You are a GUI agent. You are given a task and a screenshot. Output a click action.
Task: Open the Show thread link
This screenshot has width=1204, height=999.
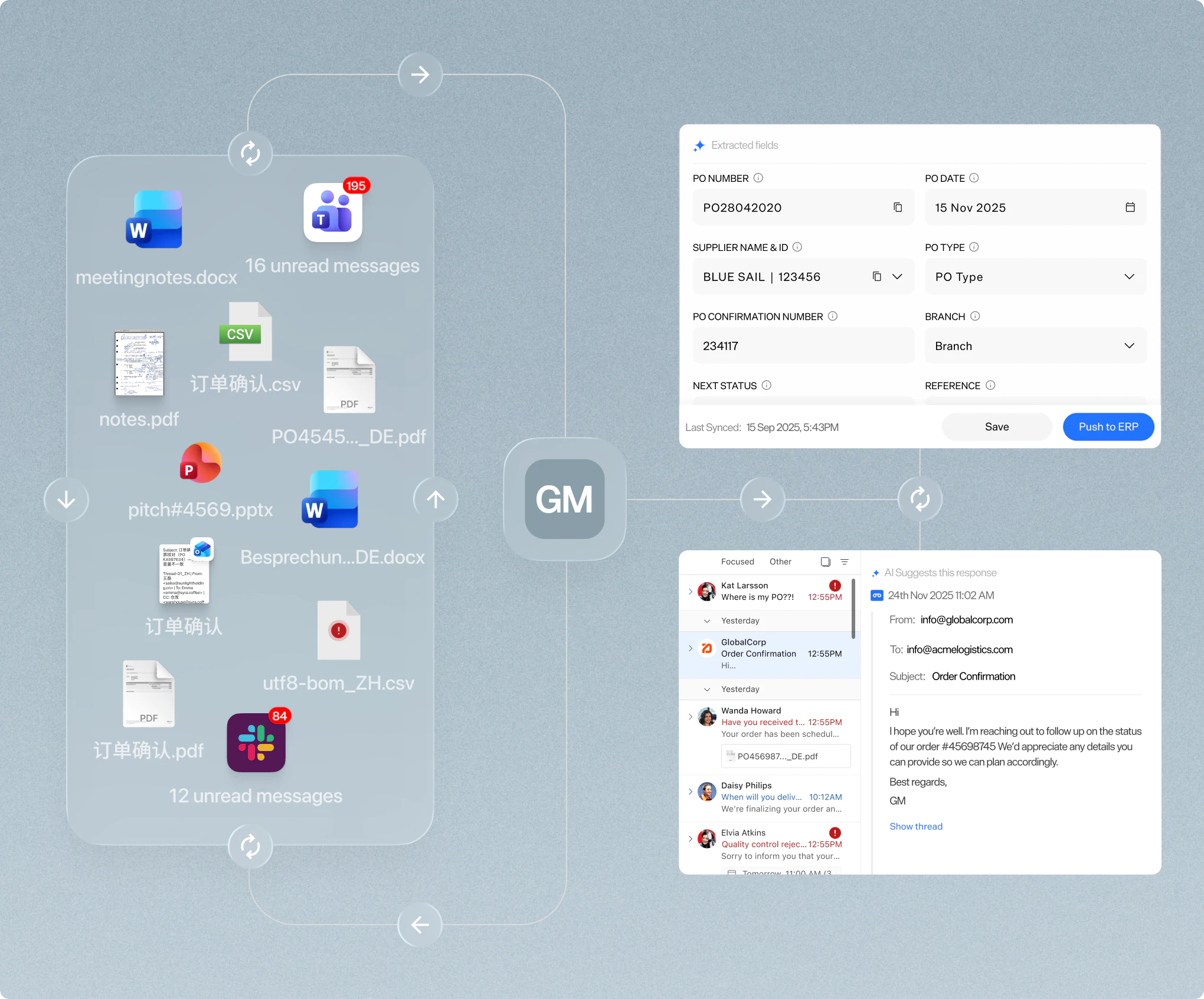[915, 826]
